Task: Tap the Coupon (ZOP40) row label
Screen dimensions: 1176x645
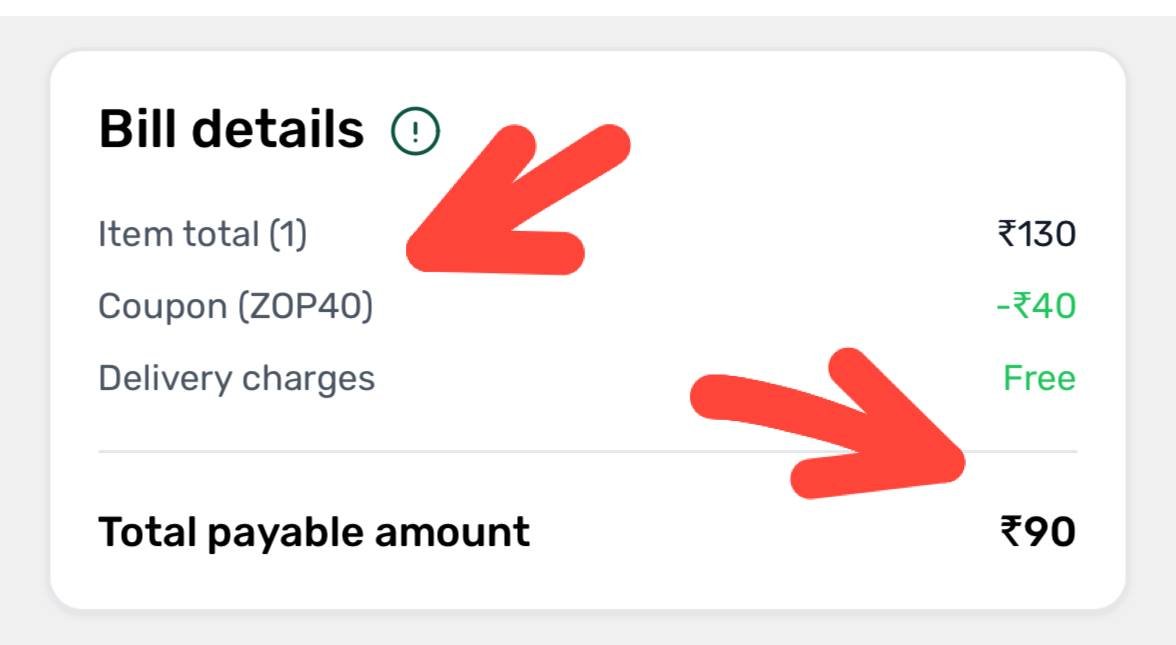Action: pos(236,306)
